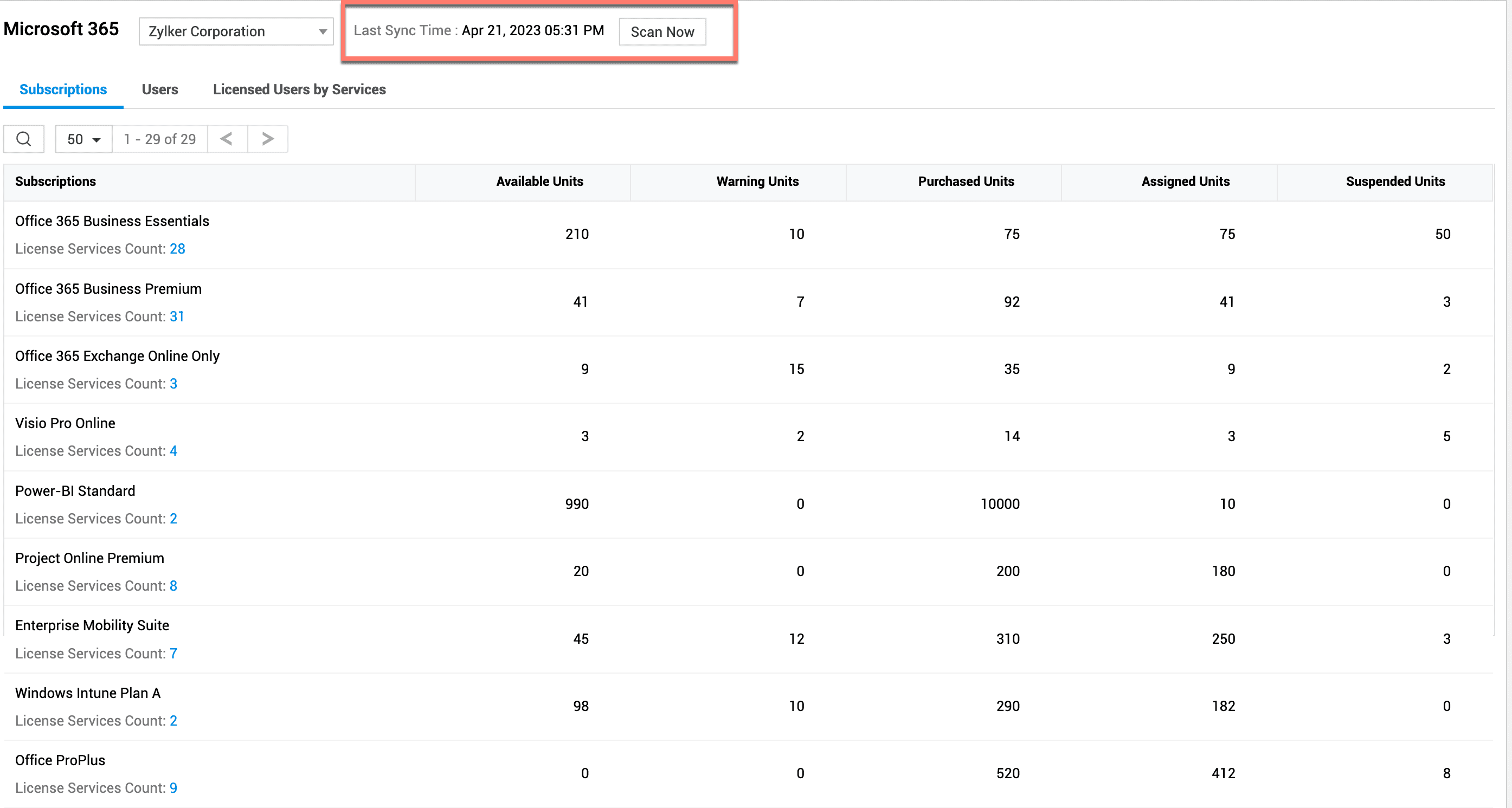
Task: Click the Visio Pro Online subscription name
Action: (x=65, y=423)
